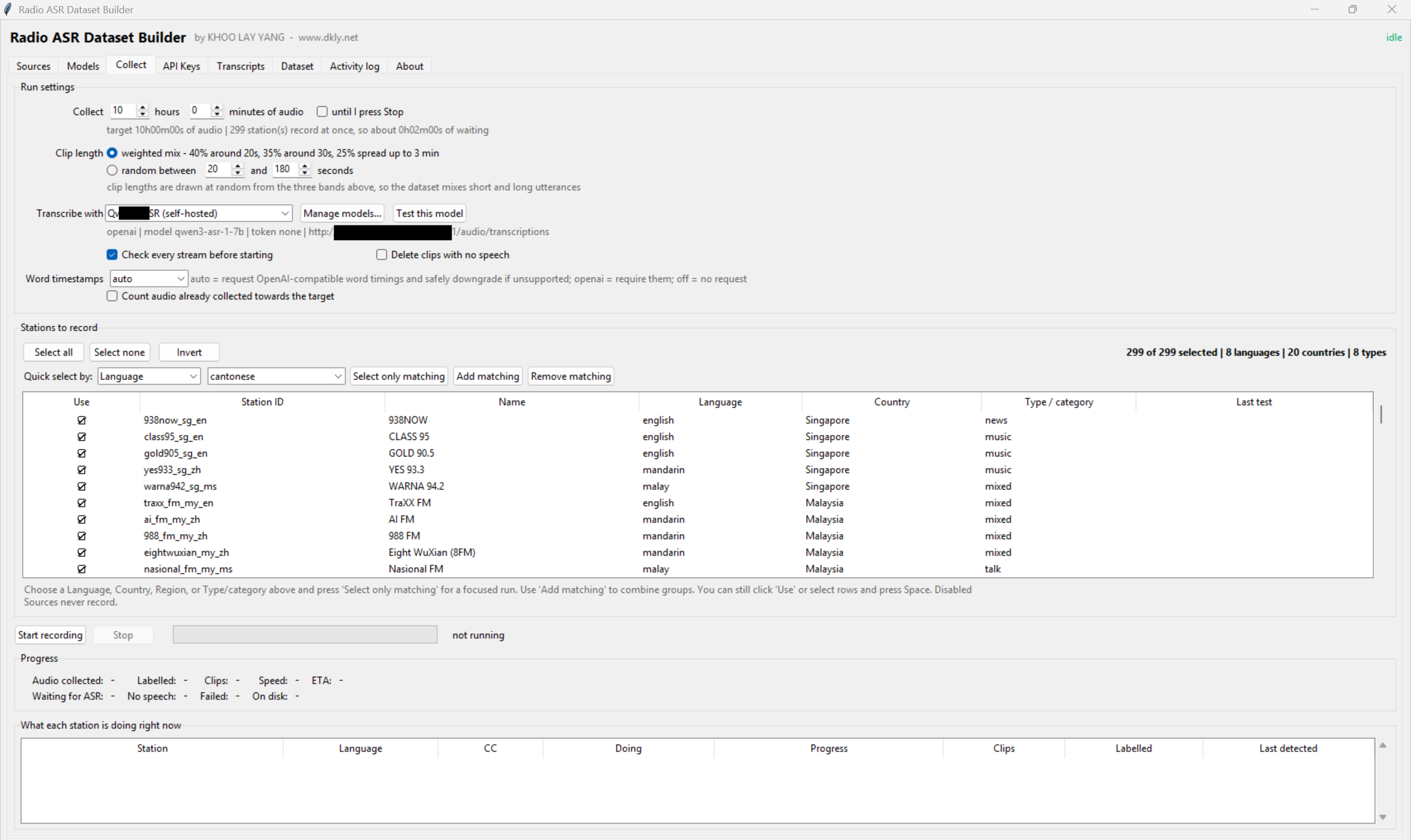This screenshot has width=1411, height=840.
Task: Tick 'Count audio already collected towards the target'
Action: point(112,296)
